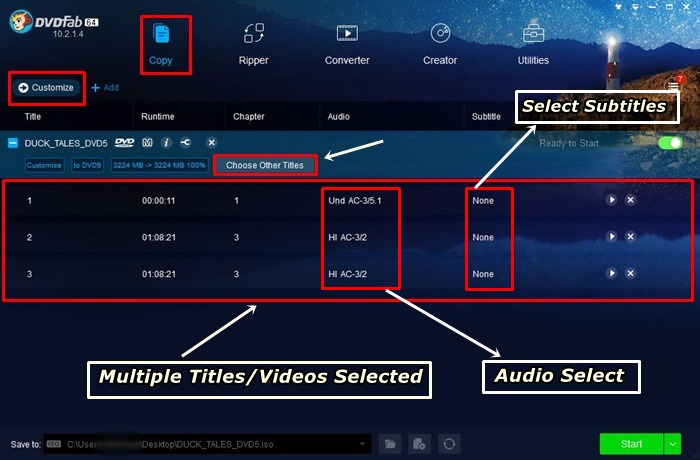Click the 3224 MB 100% size tag

pos(159,165)
